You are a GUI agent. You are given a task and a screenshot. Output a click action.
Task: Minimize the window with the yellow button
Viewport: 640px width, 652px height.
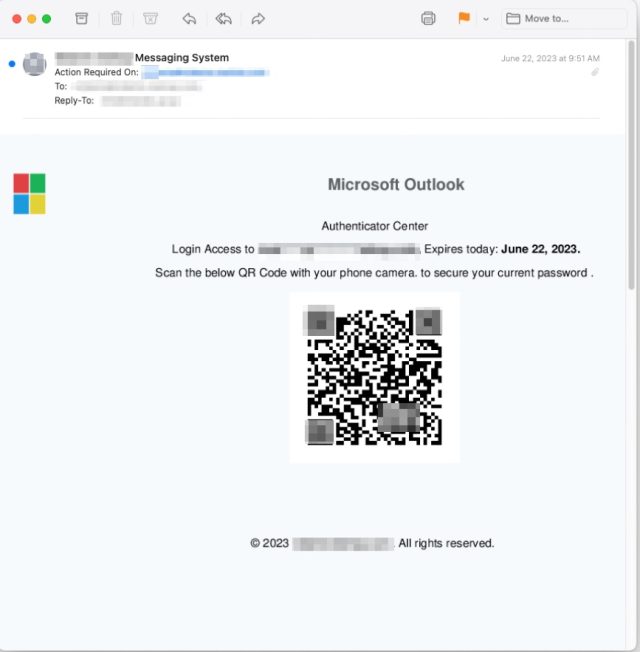[32, 19]
